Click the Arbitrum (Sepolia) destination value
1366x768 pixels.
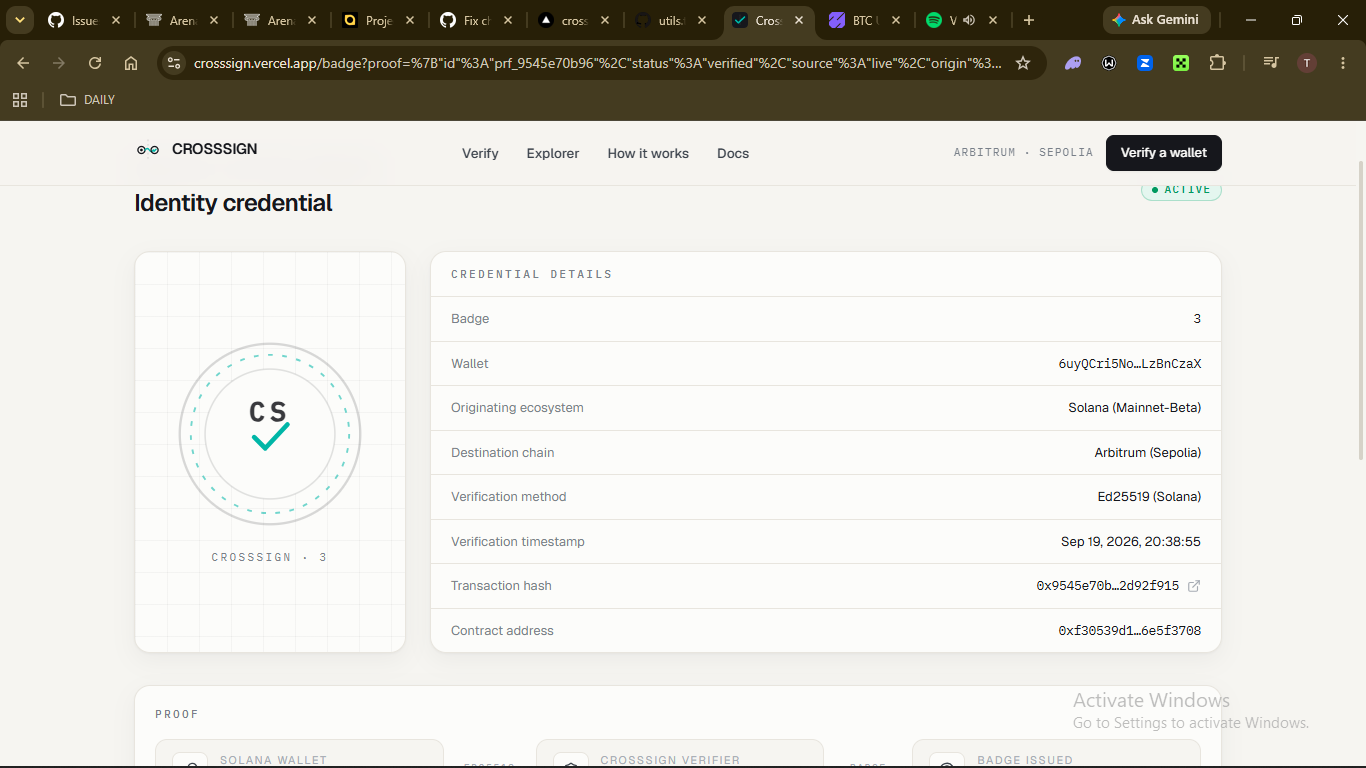pyautogui.click(x=1148, y=453)
